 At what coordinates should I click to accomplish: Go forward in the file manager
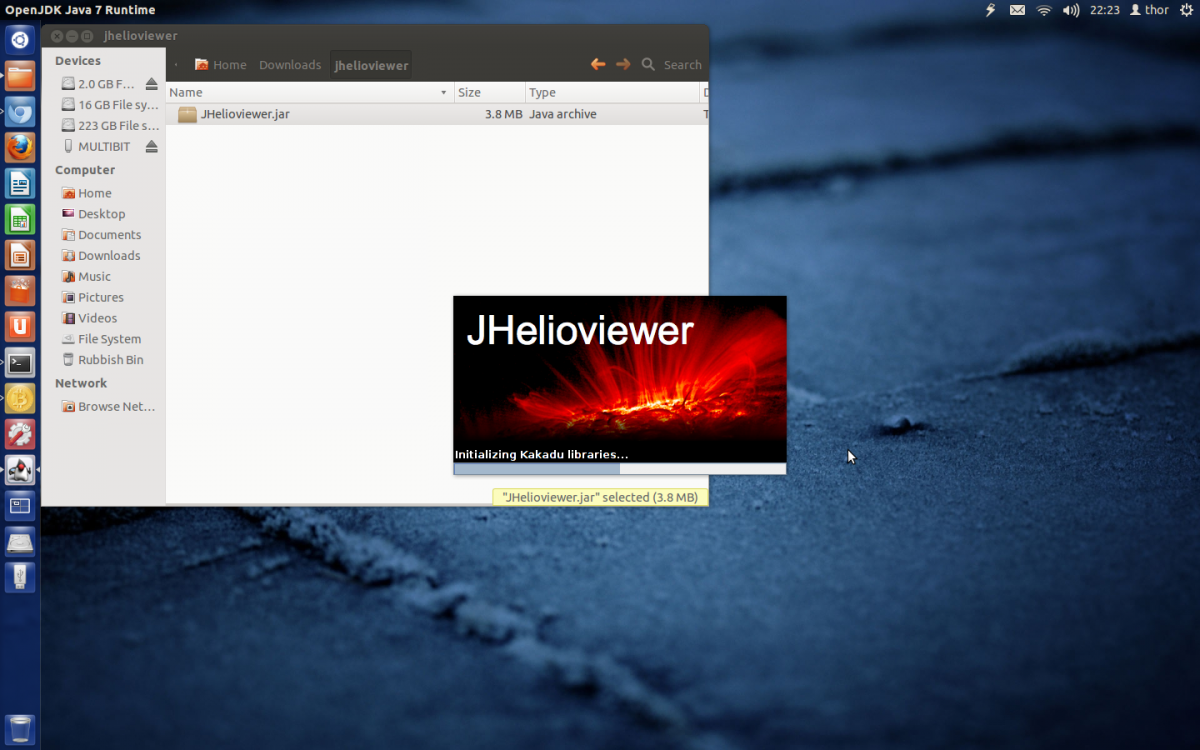click(x=623, y=64)
